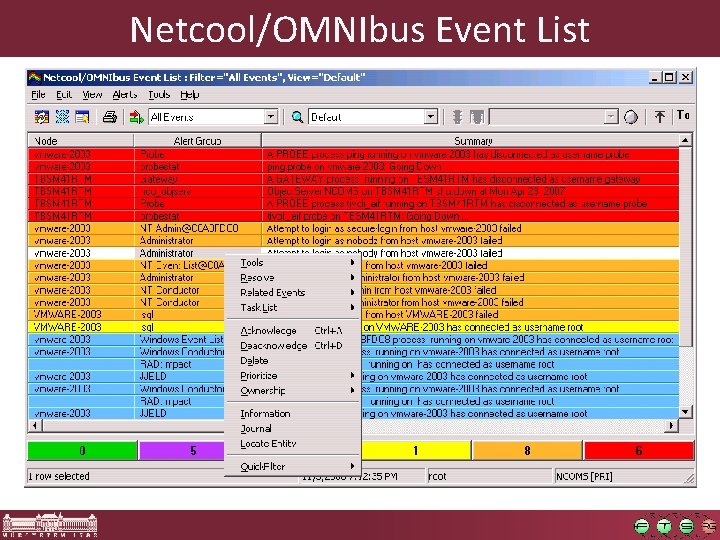Select the yellow VMWARE-2003 sql row
Viewport: 720px width, 540px height.
point(354,327)
